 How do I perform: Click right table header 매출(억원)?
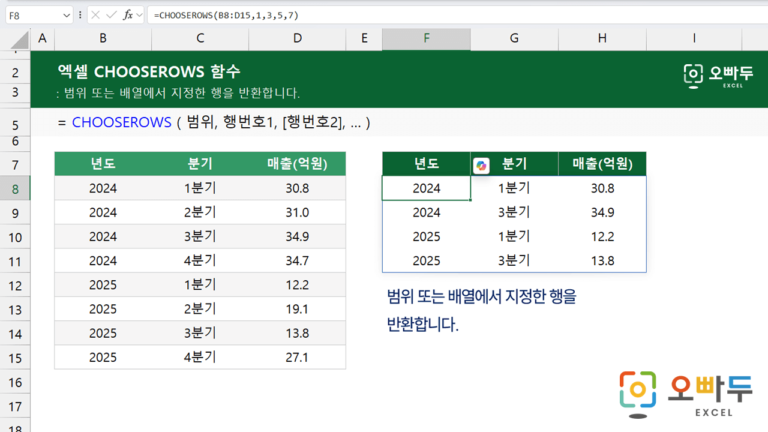[602, 164]
